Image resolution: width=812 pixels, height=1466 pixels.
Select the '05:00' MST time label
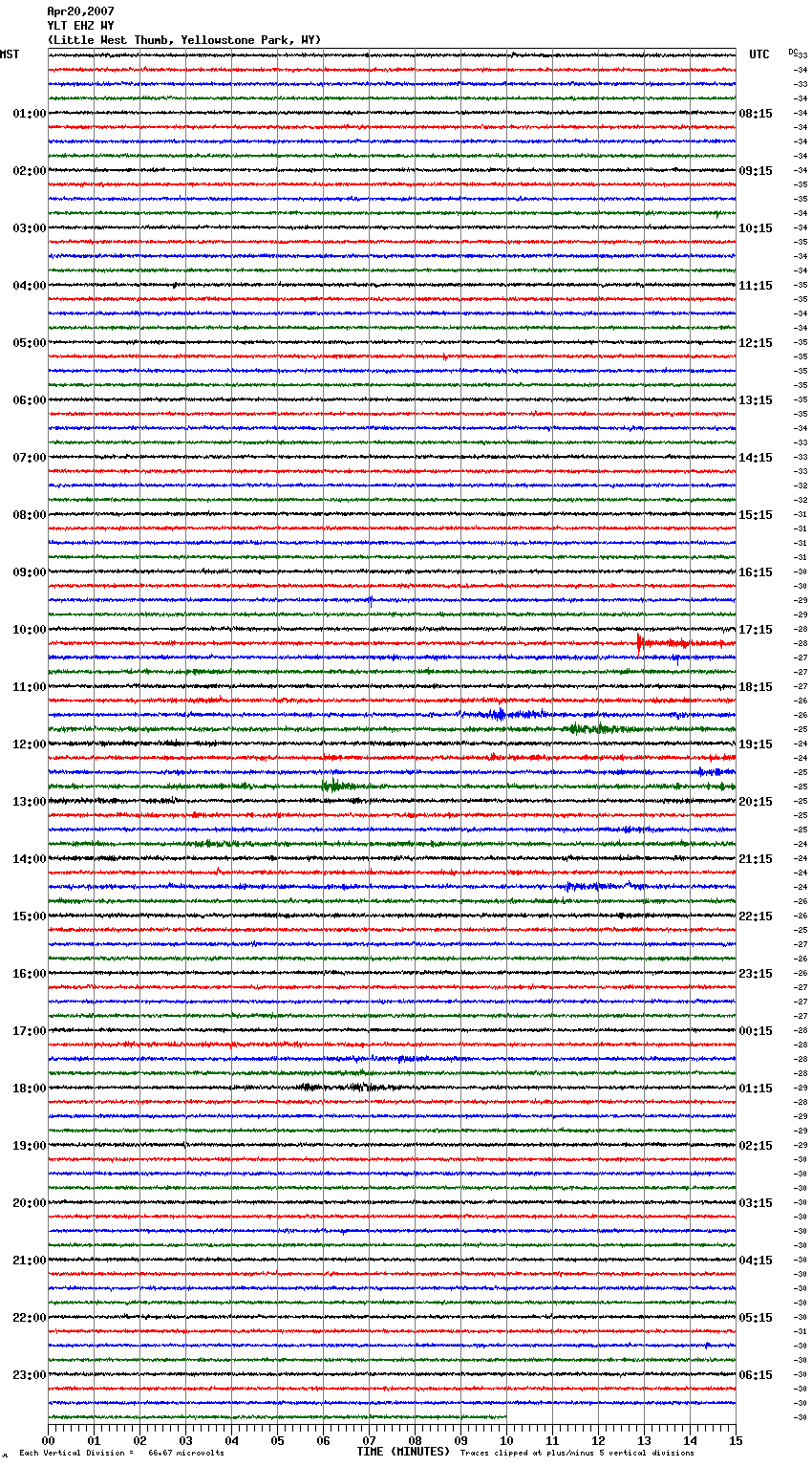tap(30, 343)
